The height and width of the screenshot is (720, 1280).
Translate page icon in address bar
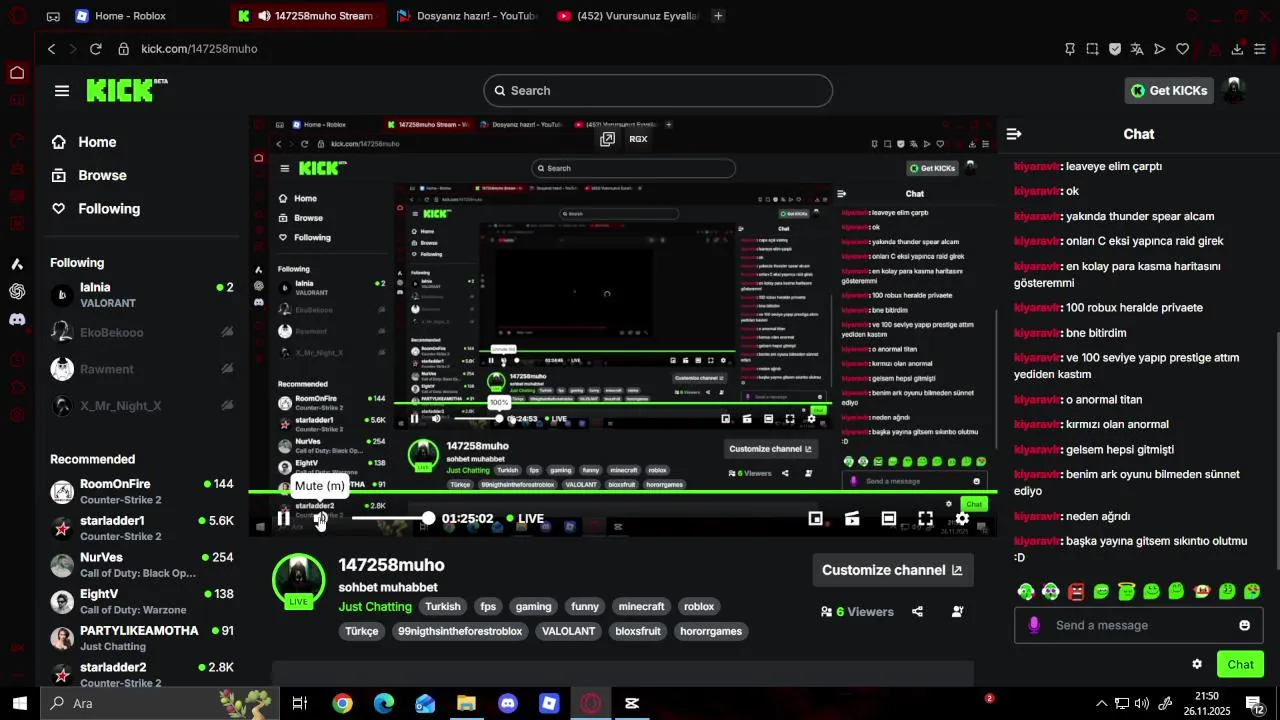pyautogui.click(x=1137, y=48)
